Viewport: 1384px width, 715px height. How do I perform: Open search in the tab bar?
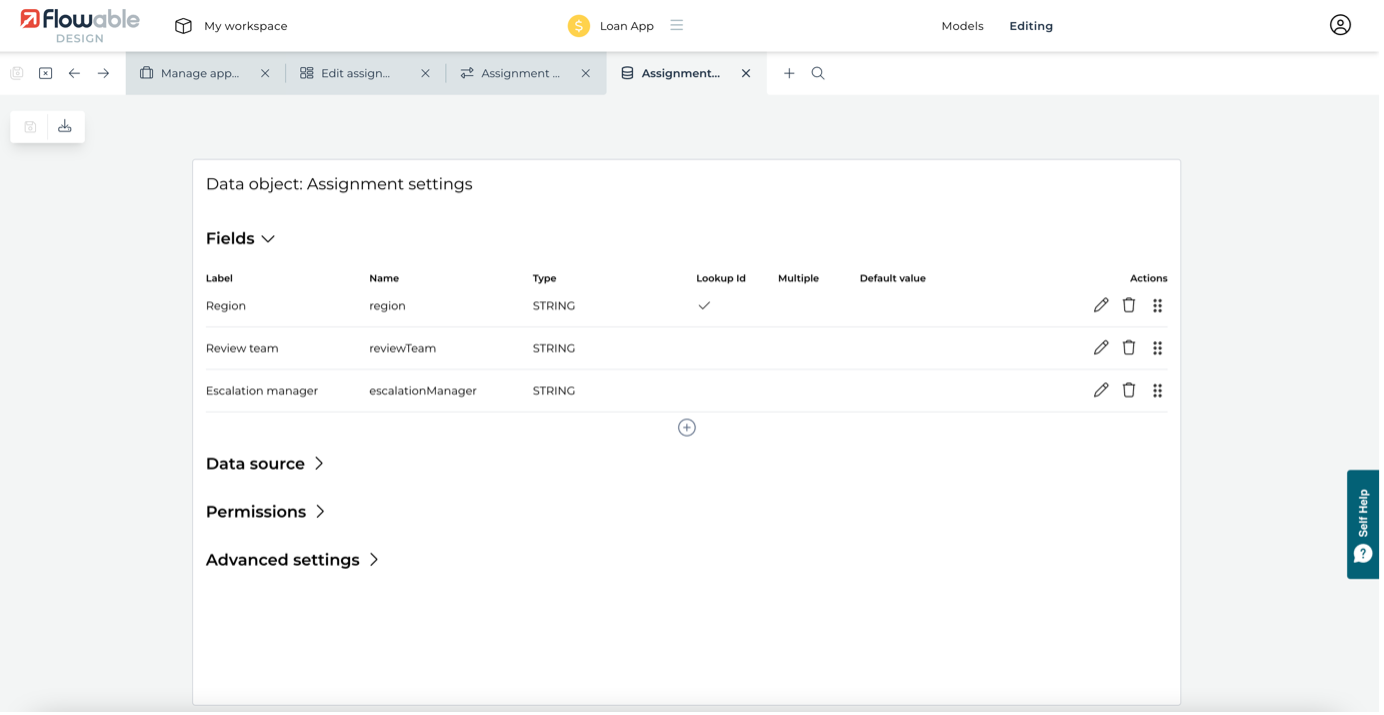tap(818, 73)
